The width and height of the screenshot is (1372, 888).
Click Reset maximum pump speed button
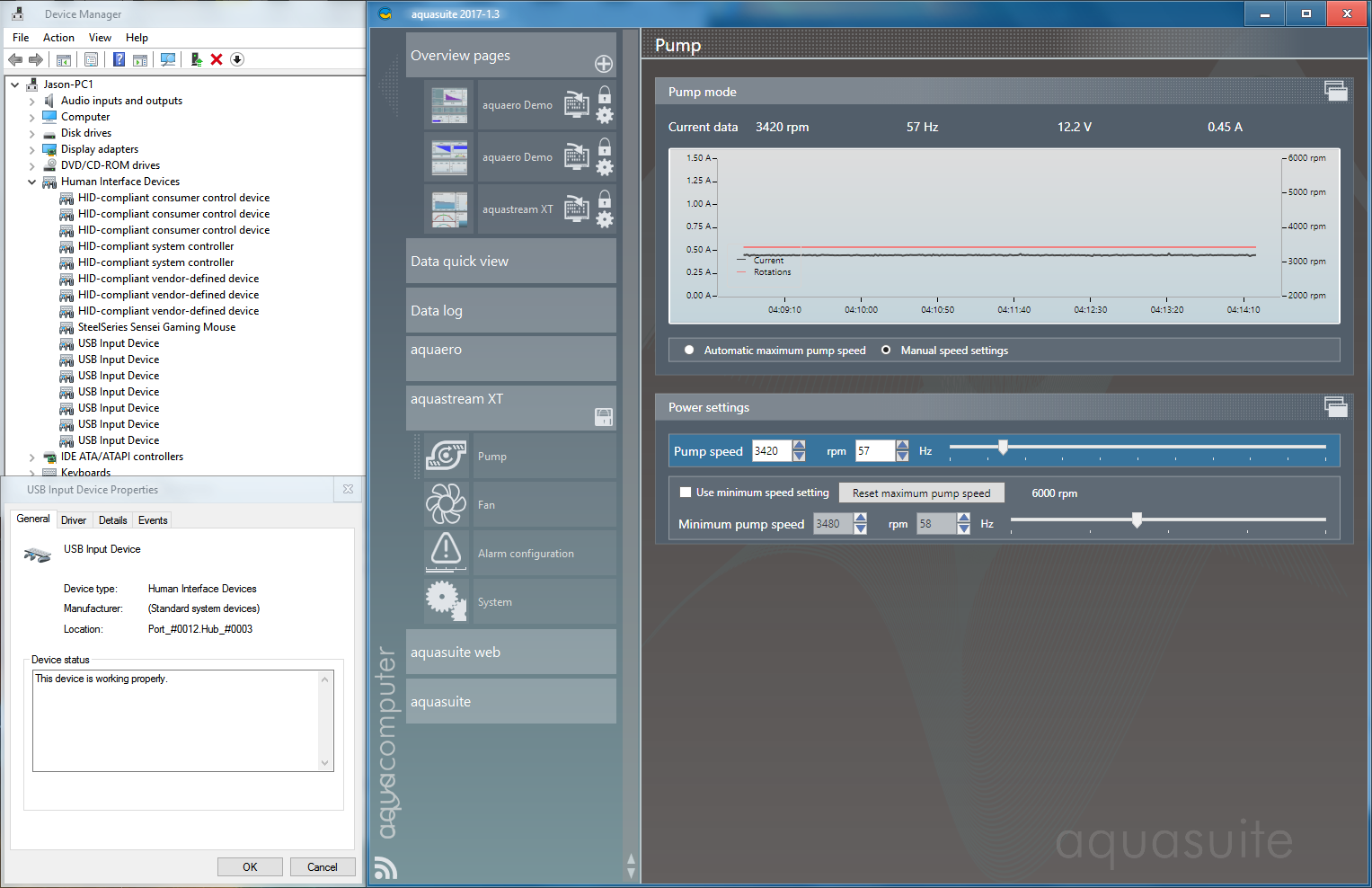coord(921,493)
